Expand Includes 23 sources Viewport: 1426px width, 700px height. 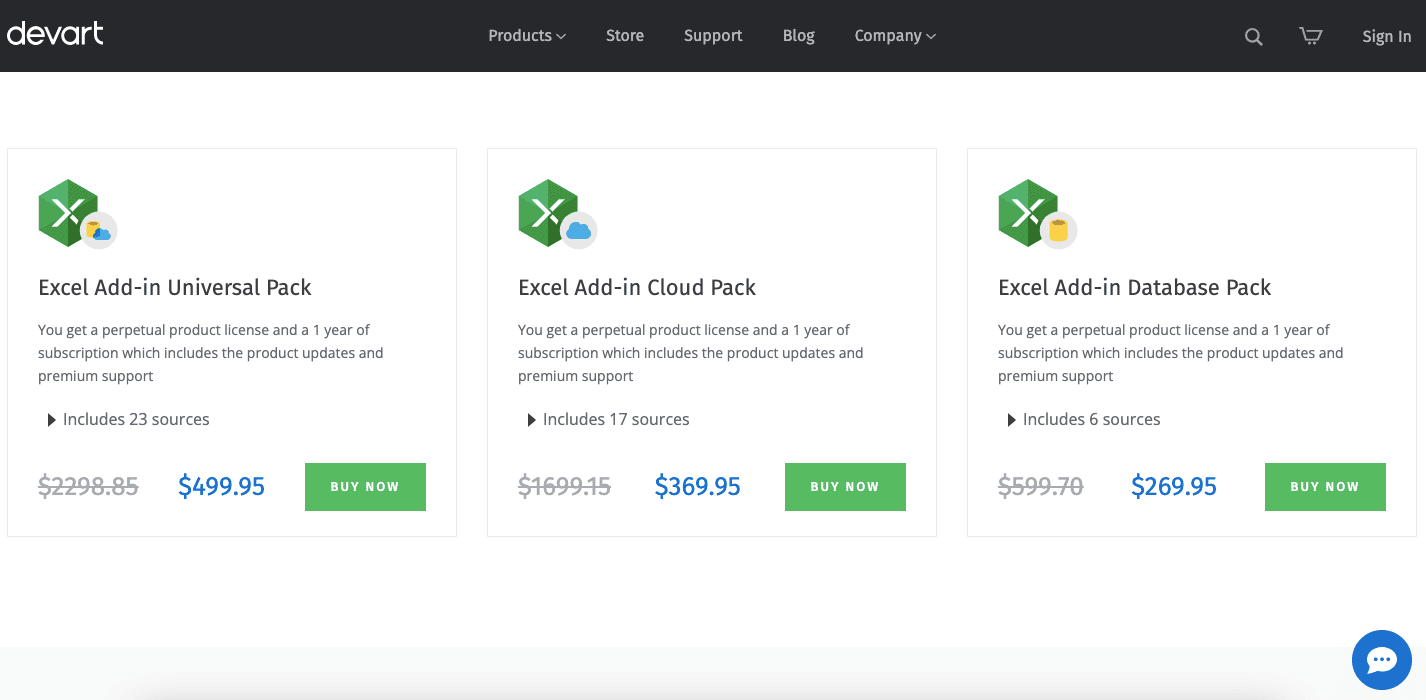click(128, 420)
